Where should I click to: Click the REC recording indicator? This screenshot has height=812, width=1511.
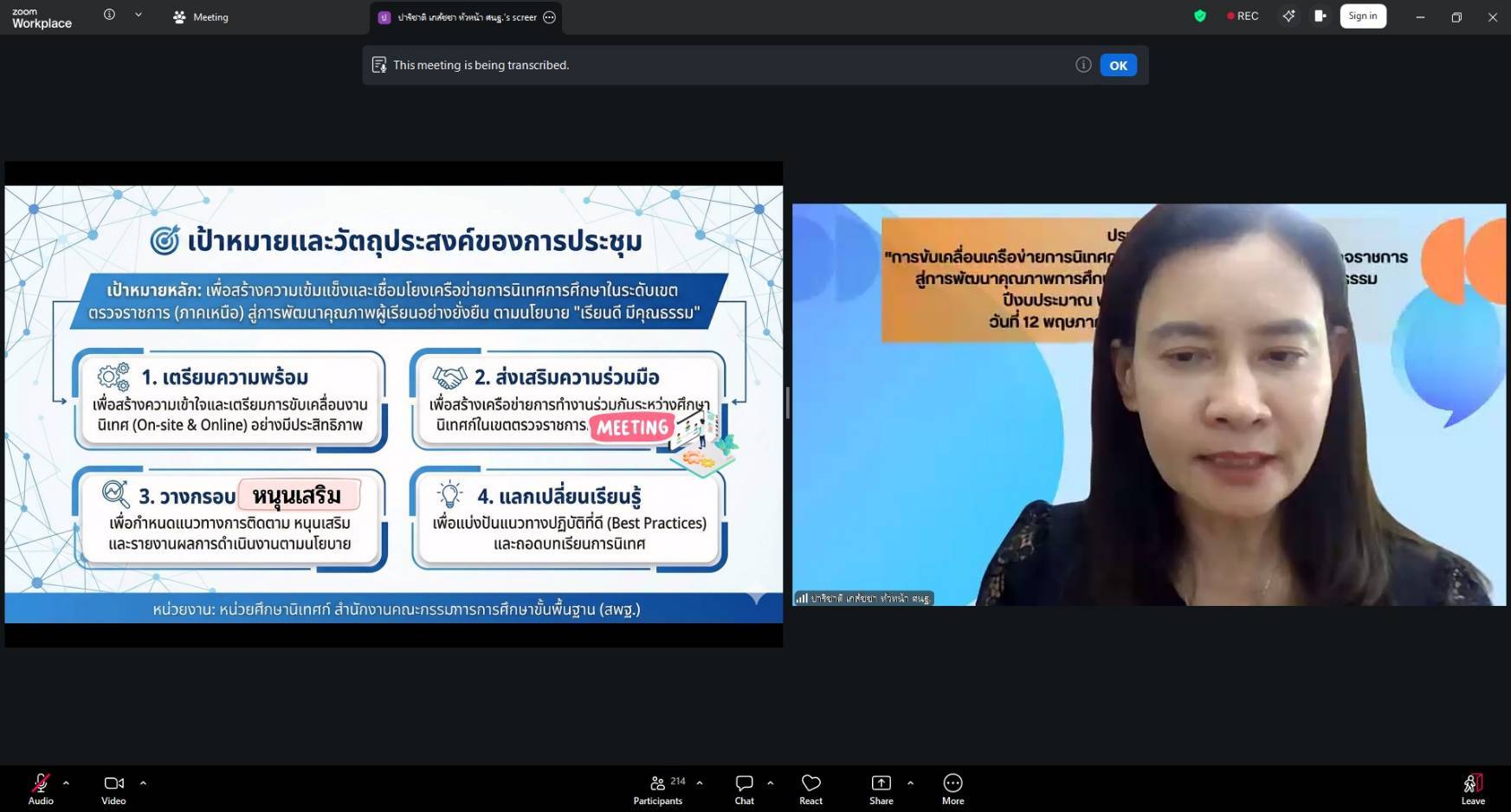[1243, 16]
